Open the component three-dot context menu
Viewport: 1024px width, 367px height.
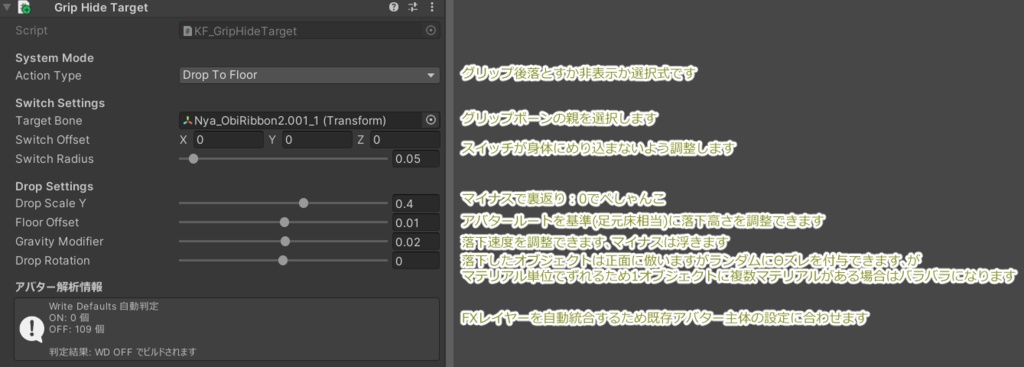pos(432,7)
